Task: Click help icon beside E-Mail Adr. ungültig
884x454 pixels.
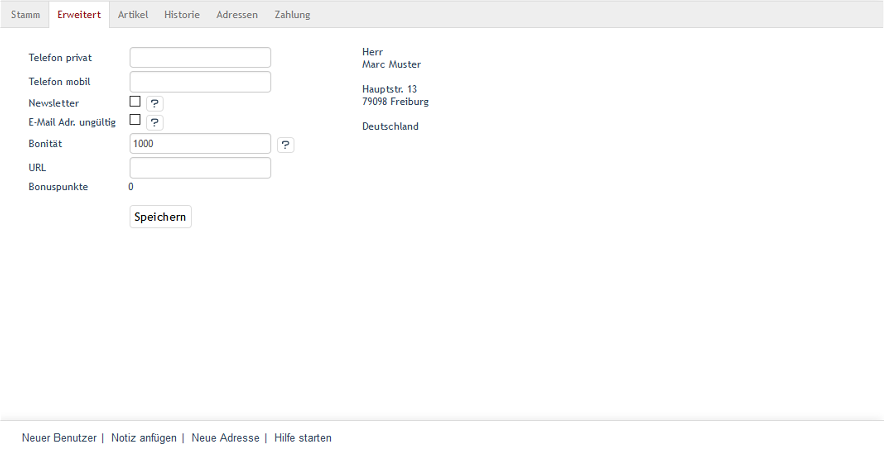Action: [x=155, y=122]
